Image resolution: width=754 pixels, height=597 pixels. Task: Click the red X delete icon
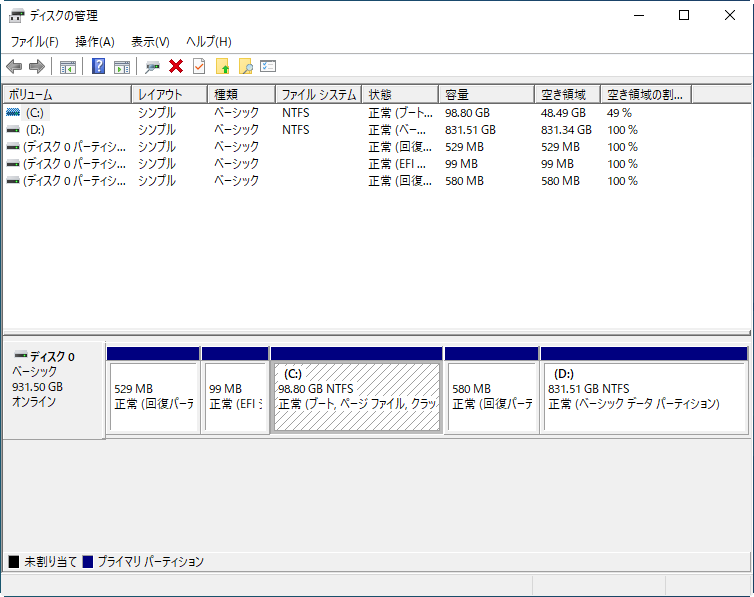[x=176, y=66]
